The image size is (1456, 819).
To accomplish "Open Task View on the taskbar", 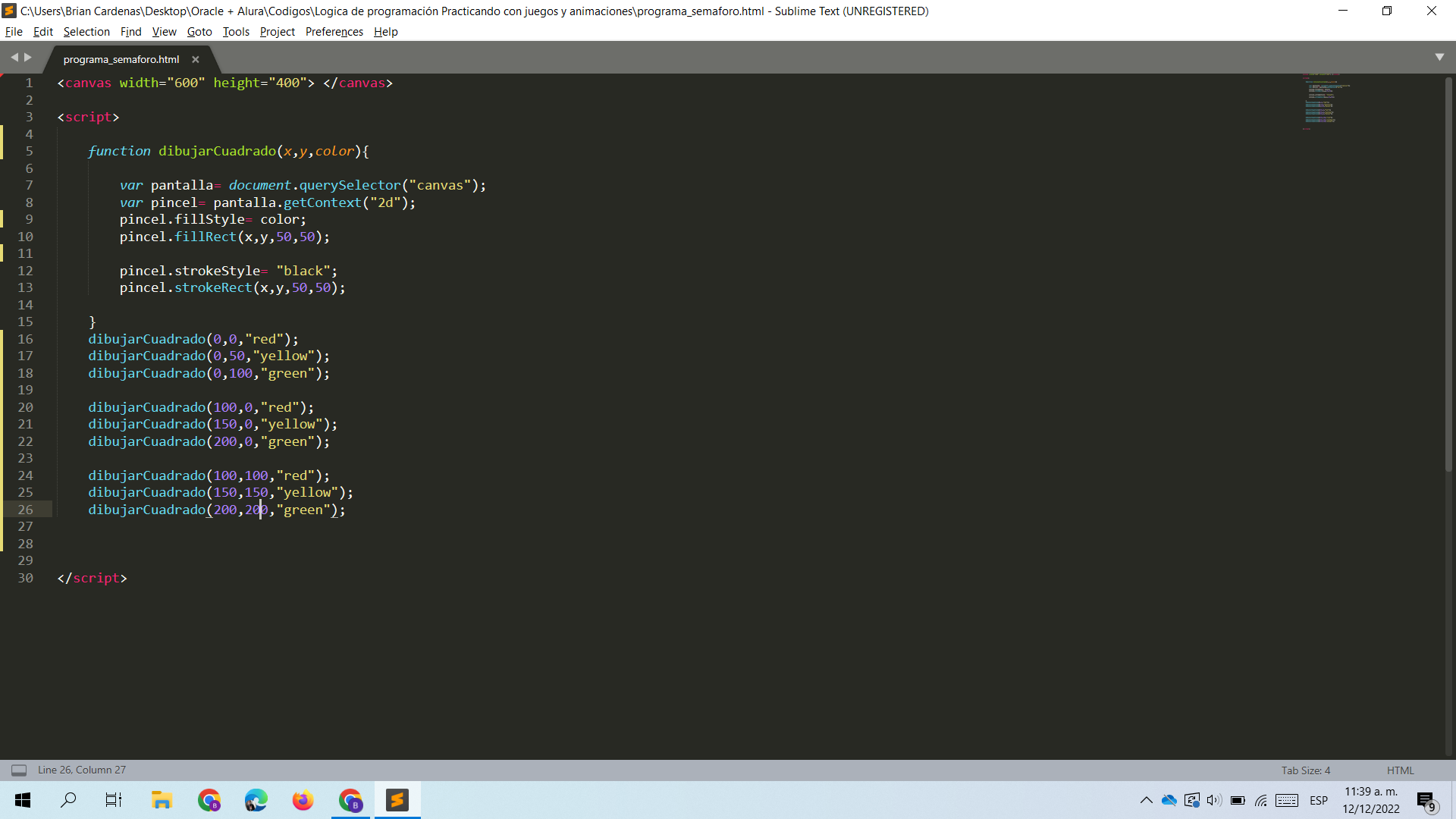I will click(114, 800).
